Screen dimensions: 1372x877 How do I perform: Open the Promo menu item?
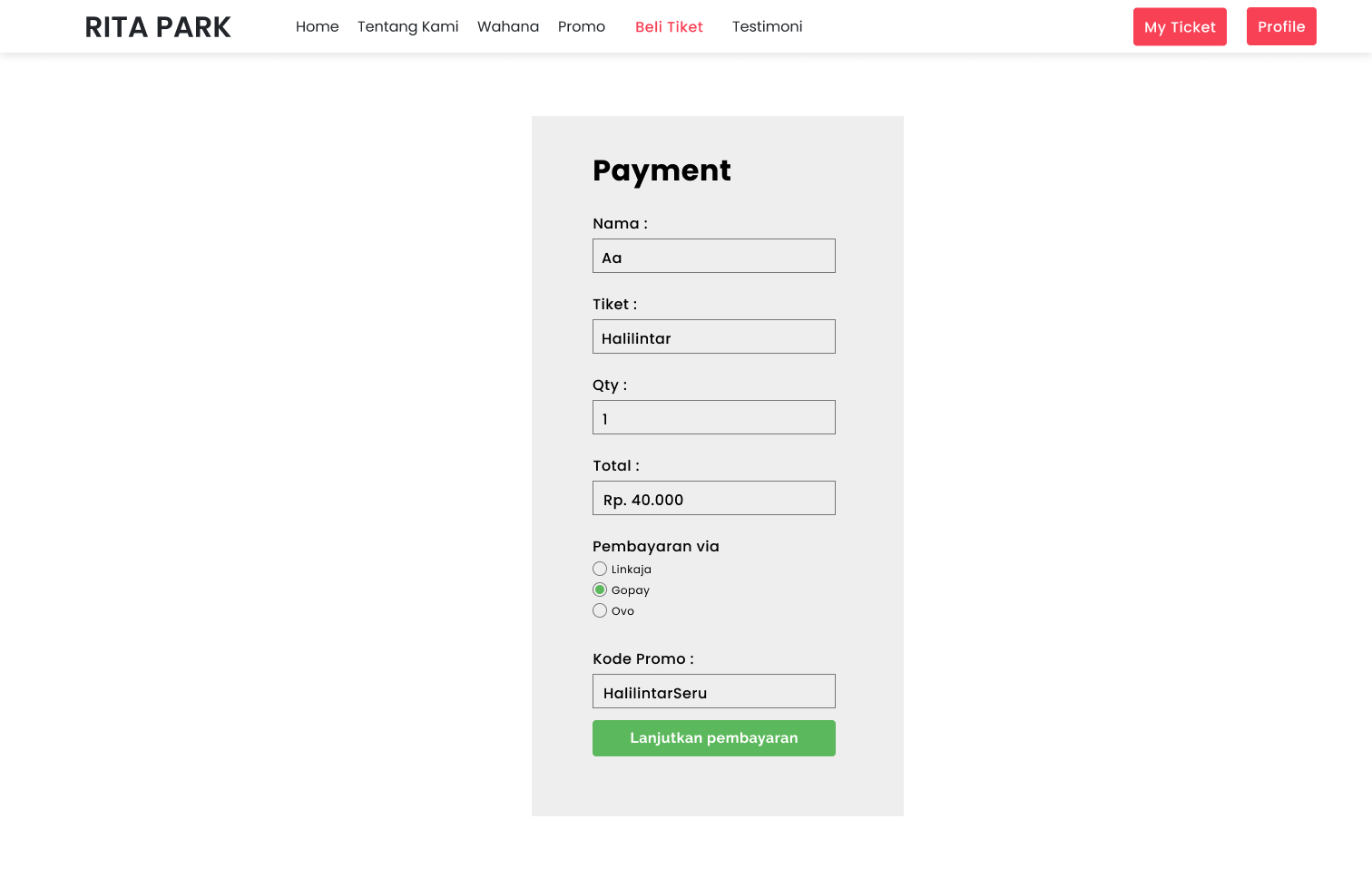point(581,26)
